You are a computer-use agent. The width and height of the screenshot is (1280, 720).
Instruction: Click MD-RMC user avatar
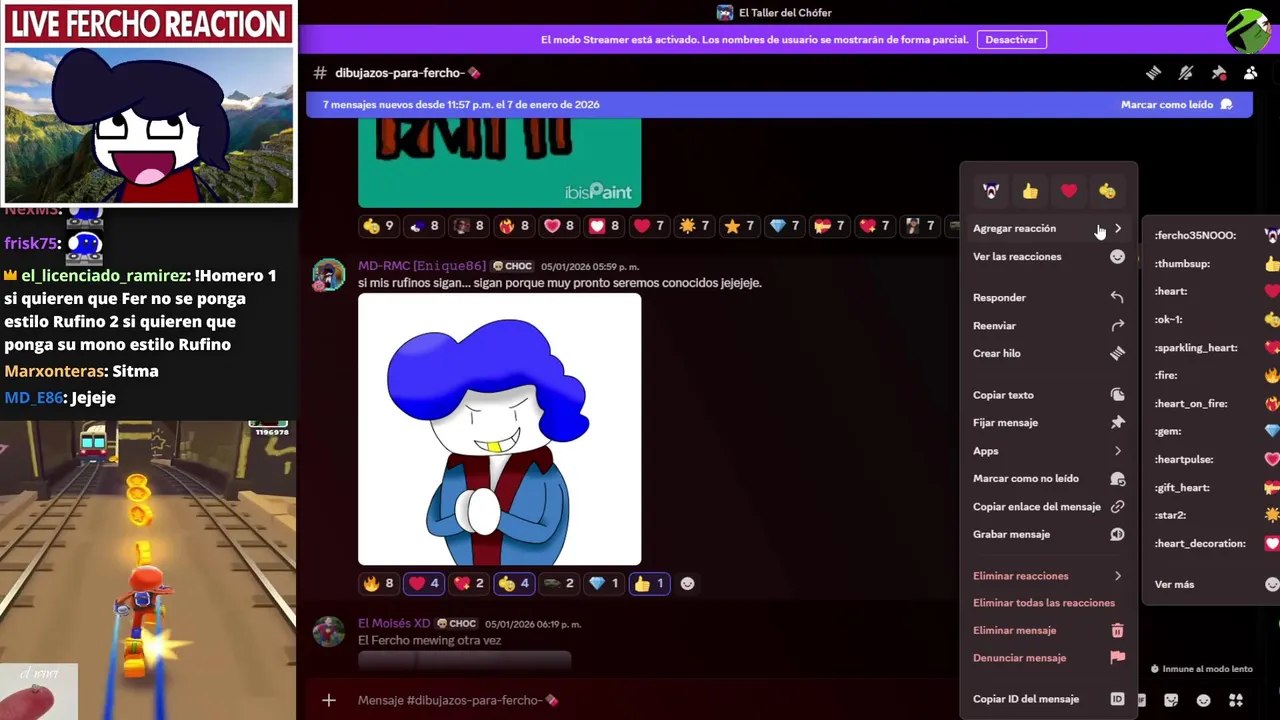(x=329, y=274)
